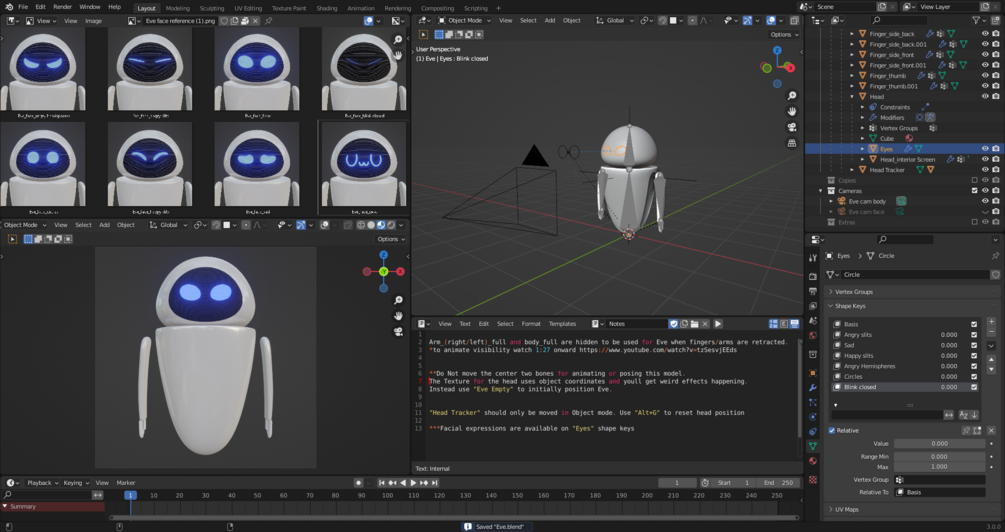The width and height of the screenshot is (1005, 532).
Task: Switch to the Shading workspace tab
Action: pos(326,8)
